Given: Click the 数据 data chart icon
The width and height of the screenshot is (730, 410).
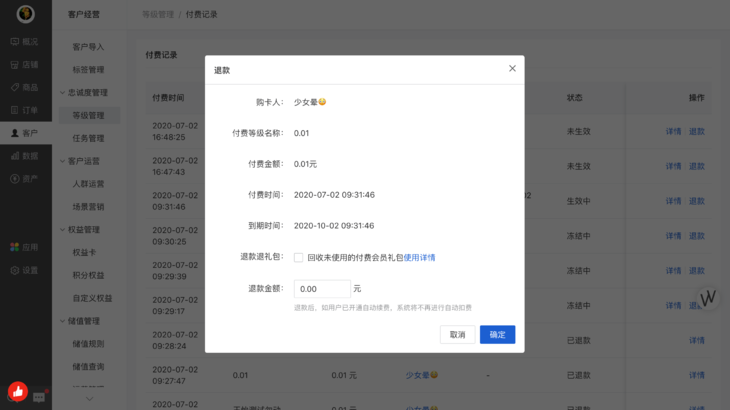Looking at the screenshot, I should [15, 156].
